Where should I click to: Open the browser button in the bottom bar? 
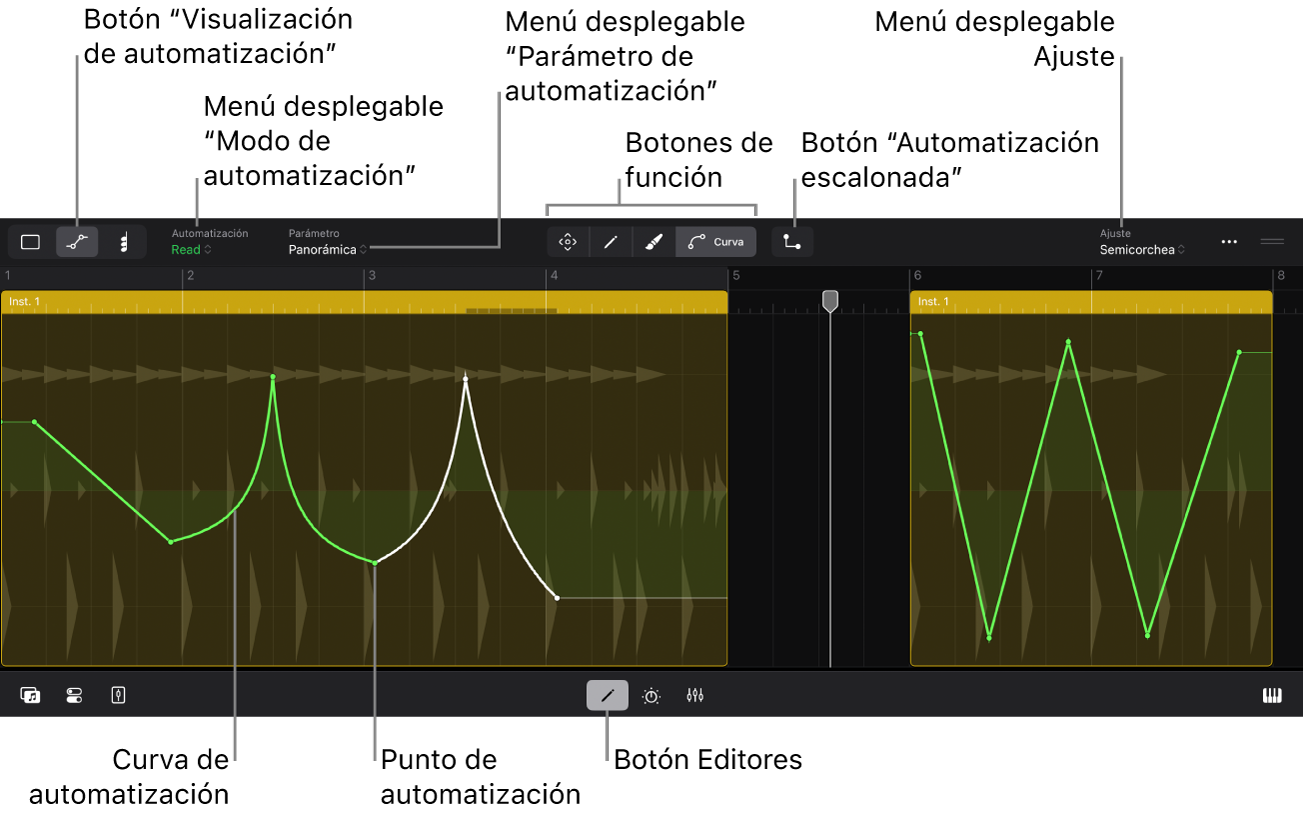point(30,695)
